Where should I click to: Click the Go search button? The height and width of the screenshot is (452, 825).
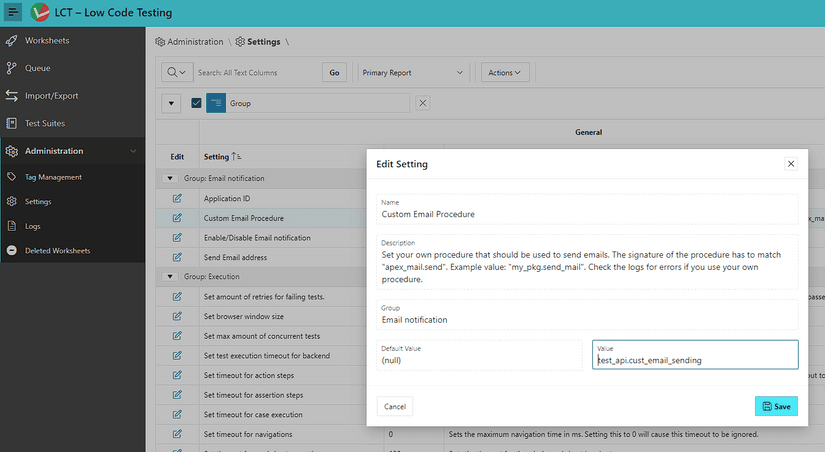(x=334, y=73)
